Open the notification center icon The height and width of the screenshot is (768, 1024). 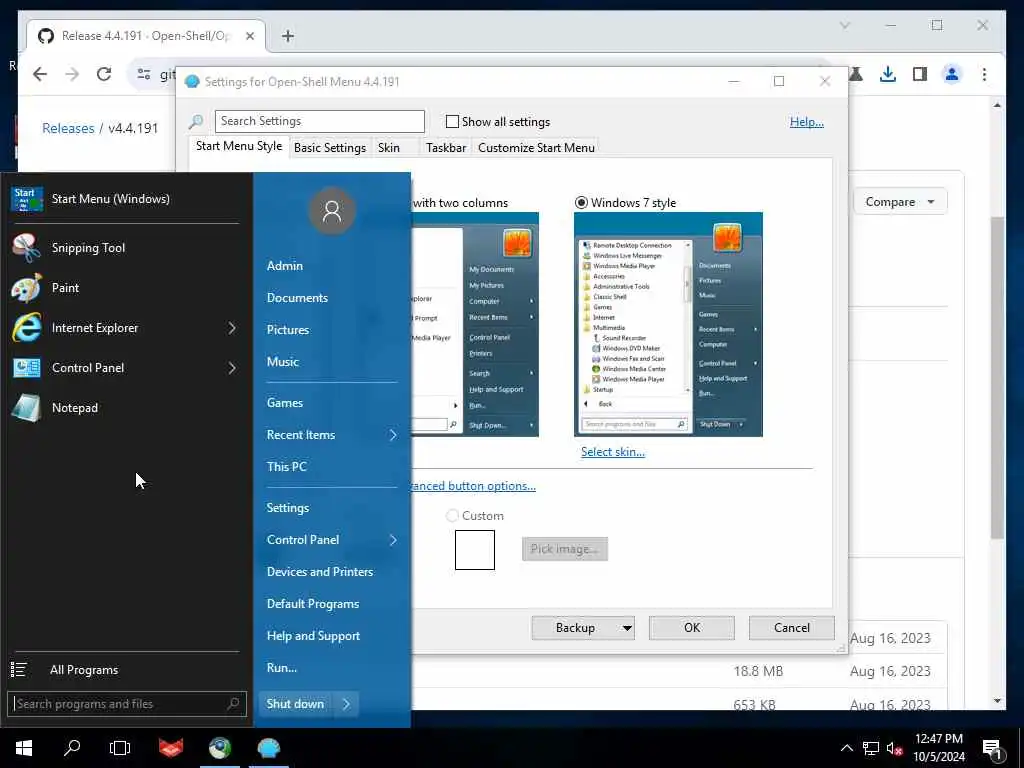click(993, 749)
